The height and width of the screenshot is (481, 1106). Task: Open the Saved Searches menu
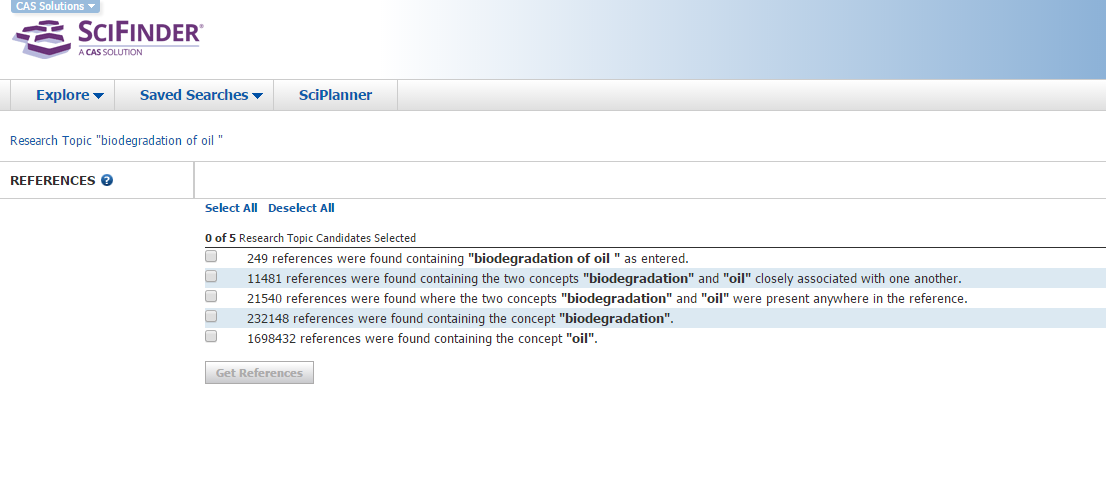click(x=200, y=95)
